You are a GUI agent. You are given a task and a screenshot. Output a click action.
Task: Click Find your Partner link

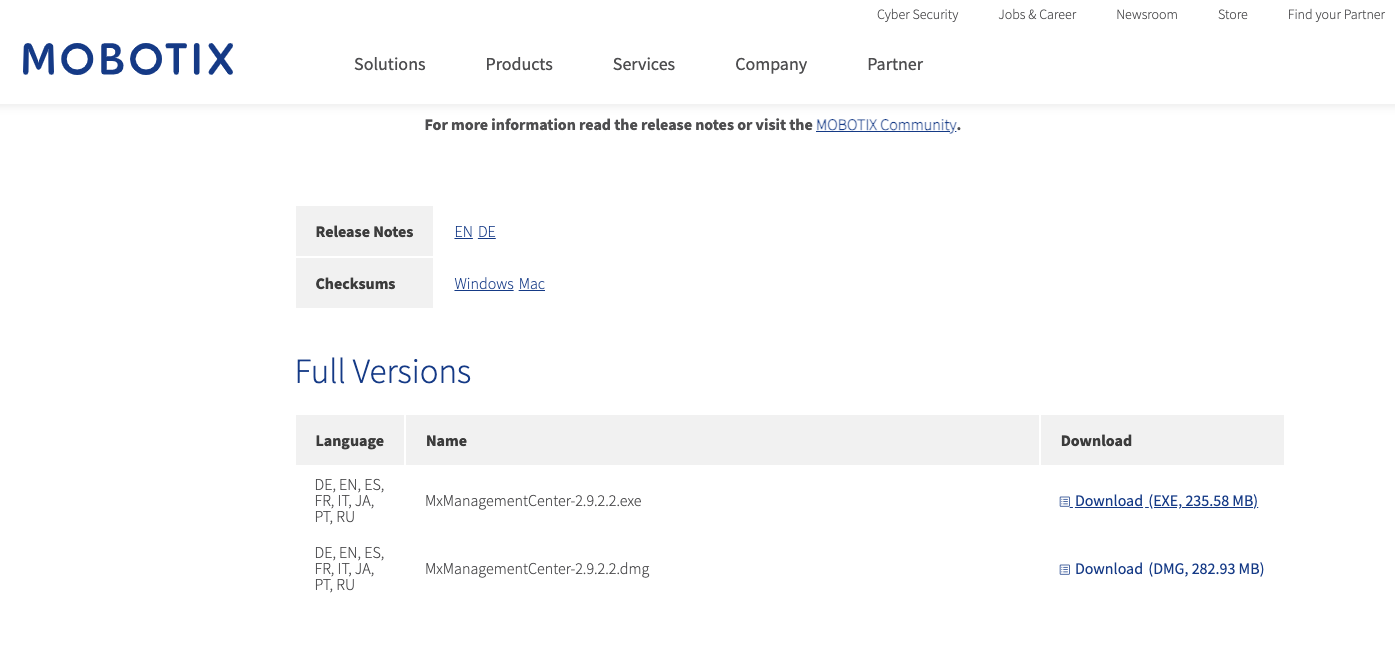(1336, 14)
